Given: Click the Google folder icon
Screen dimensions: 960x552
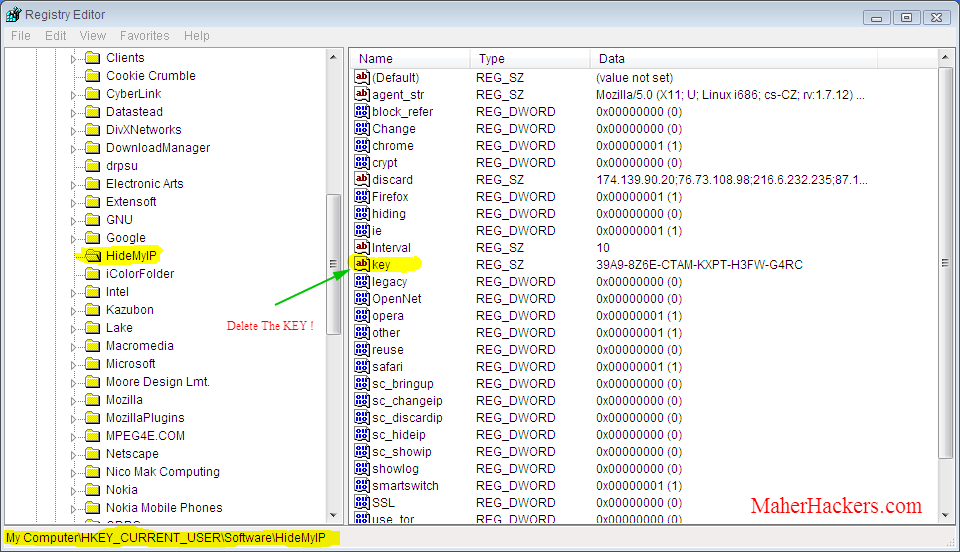Looking at the screenshot, I should tap(93, 238).
